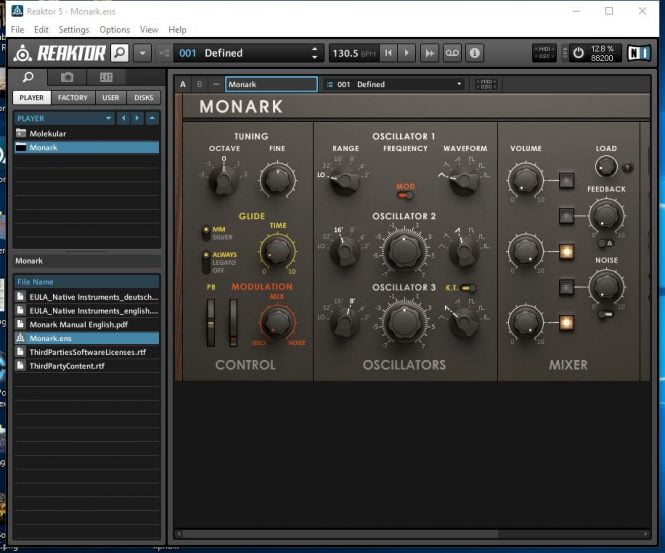Select panel view B button

pos(199,84)
